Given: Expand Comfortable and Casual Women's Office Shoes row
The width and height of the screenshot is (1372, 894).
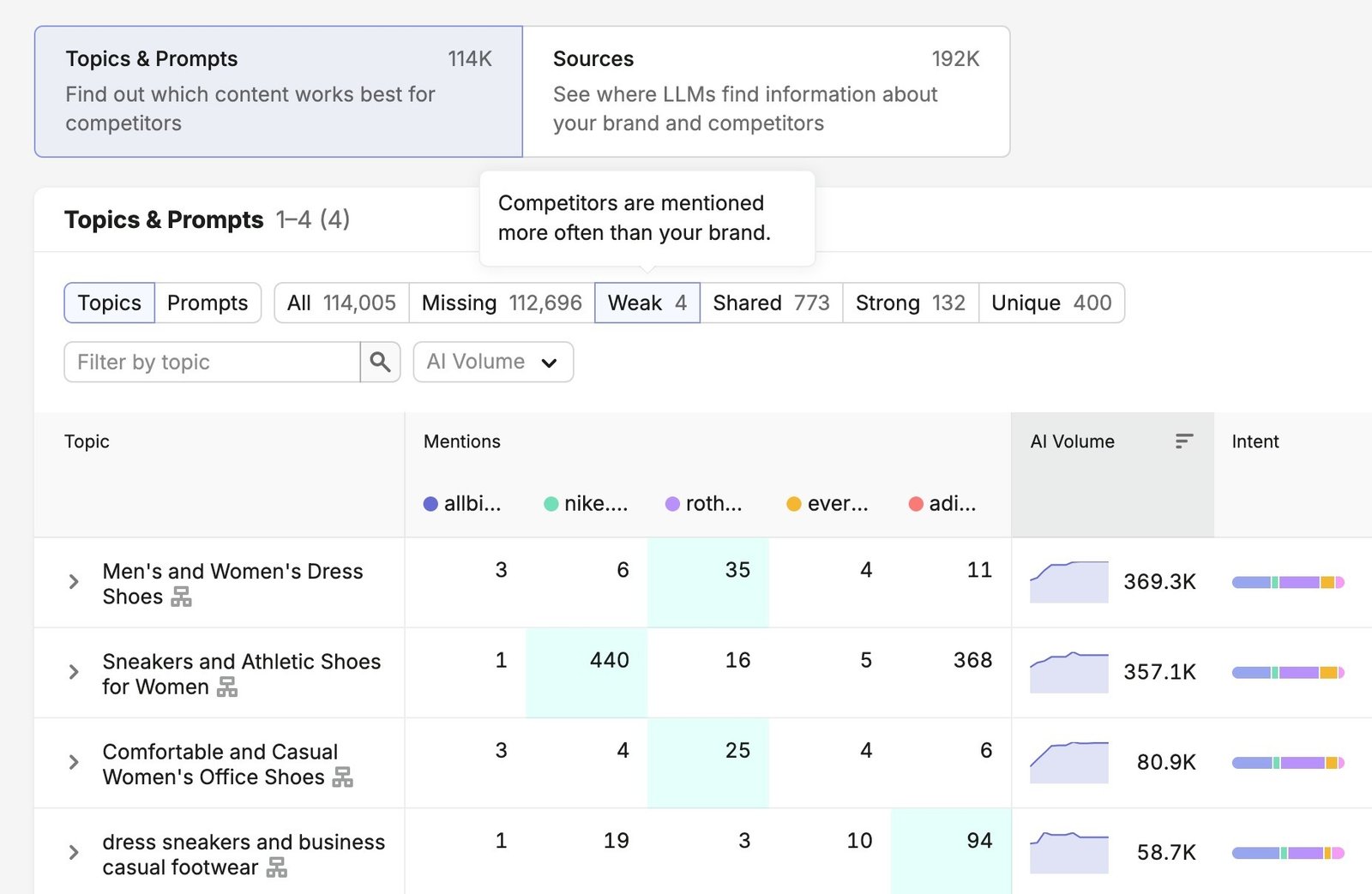Looking at the screenshot, I should 74,762.
